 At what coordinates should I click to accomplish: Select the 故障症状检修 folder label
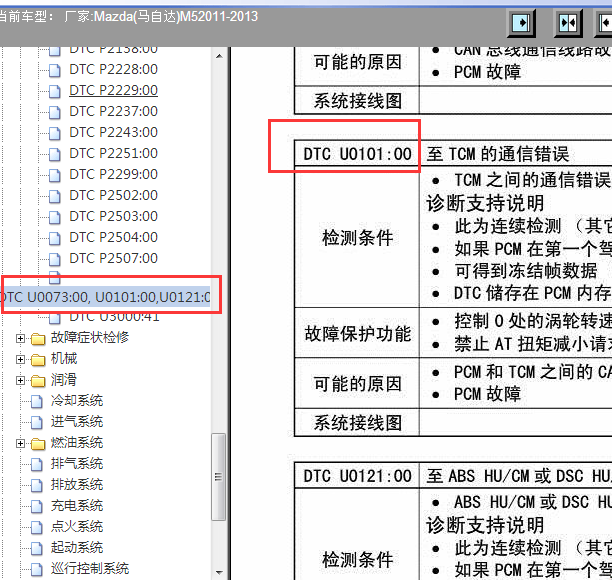(x=90, y=338)
